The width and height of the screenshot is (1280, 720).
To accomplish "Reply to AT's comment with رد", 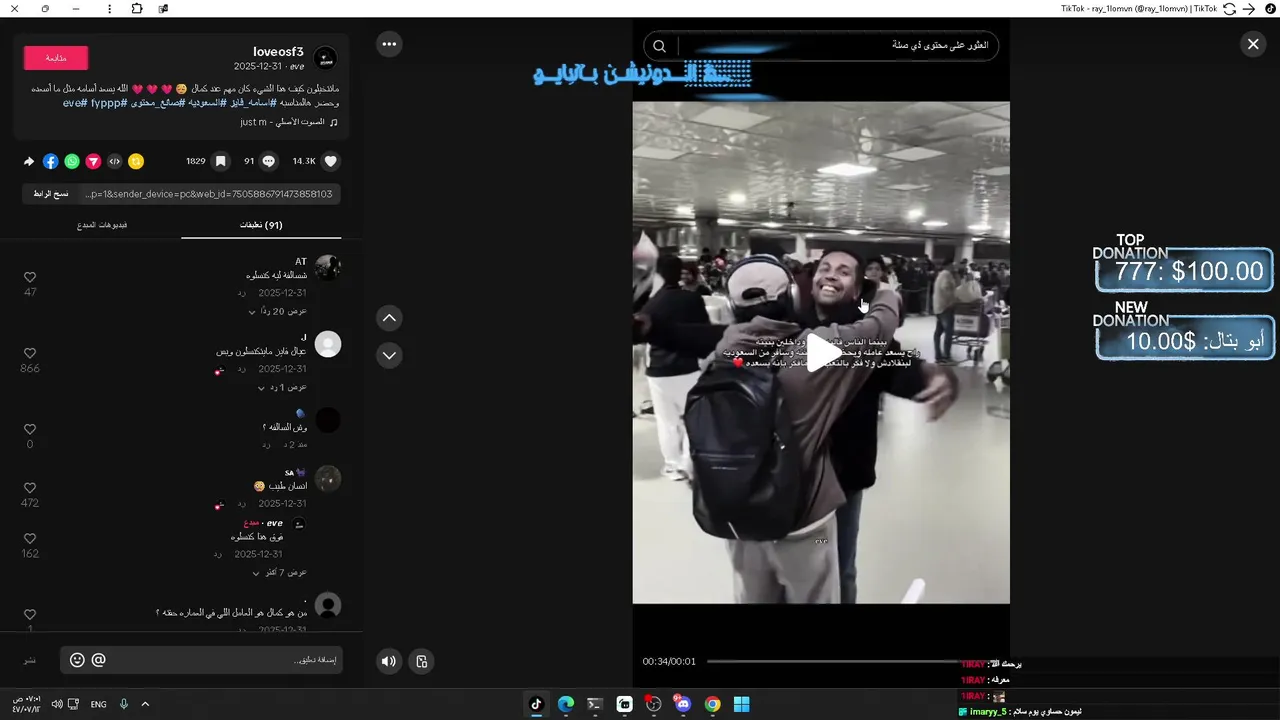I will (242, 293).
